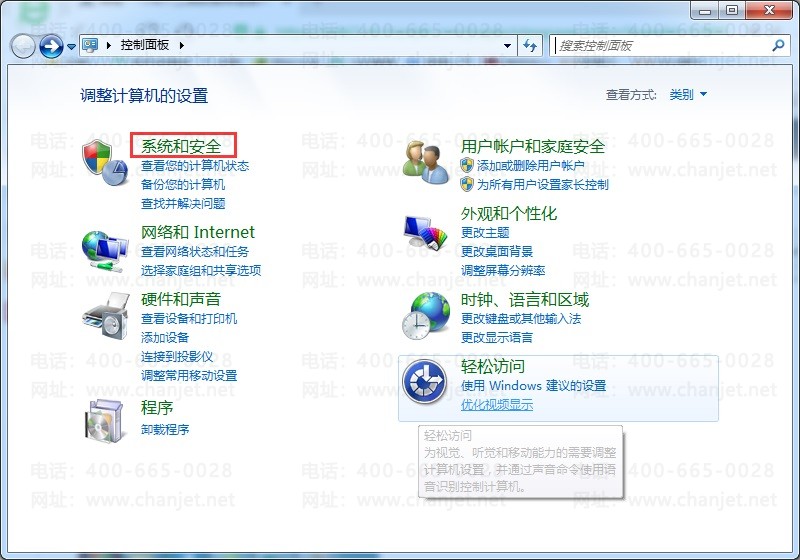Open 硬件和声音 category
This screenshot has height=560, width=800.
click(x=181, y=299)
